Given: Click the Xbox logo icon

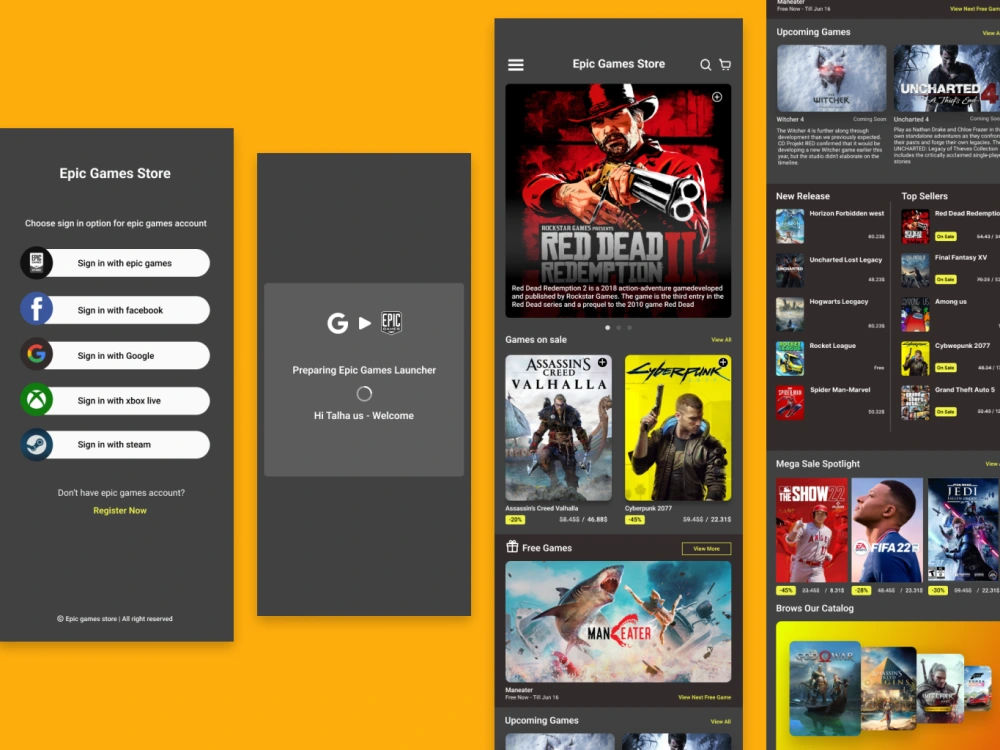Looking at the screenshot, I should pyautogui.click(x=36, y=399).
